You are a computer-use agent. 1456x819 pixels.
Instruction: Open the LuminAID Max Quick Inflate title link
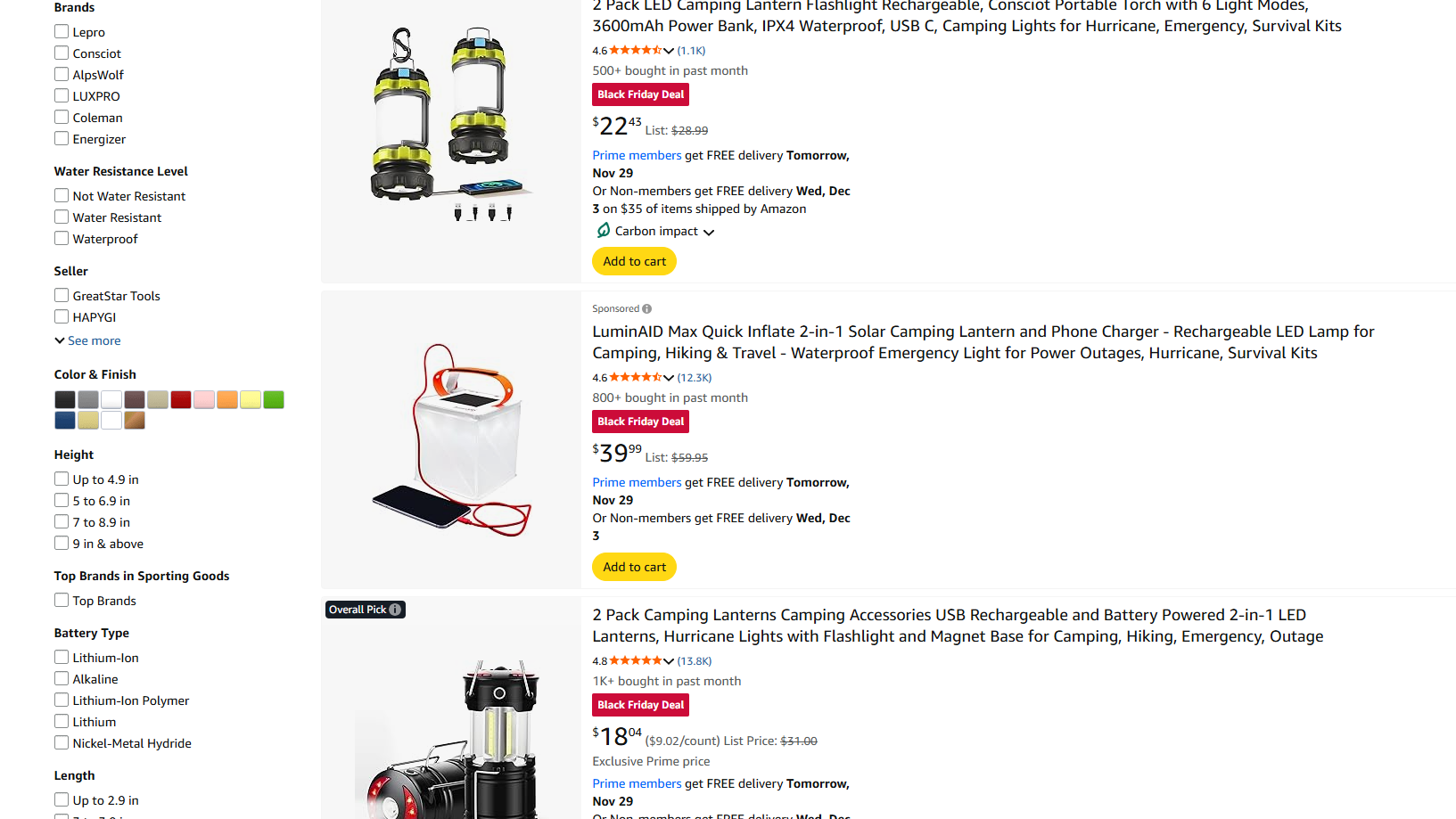983,342
